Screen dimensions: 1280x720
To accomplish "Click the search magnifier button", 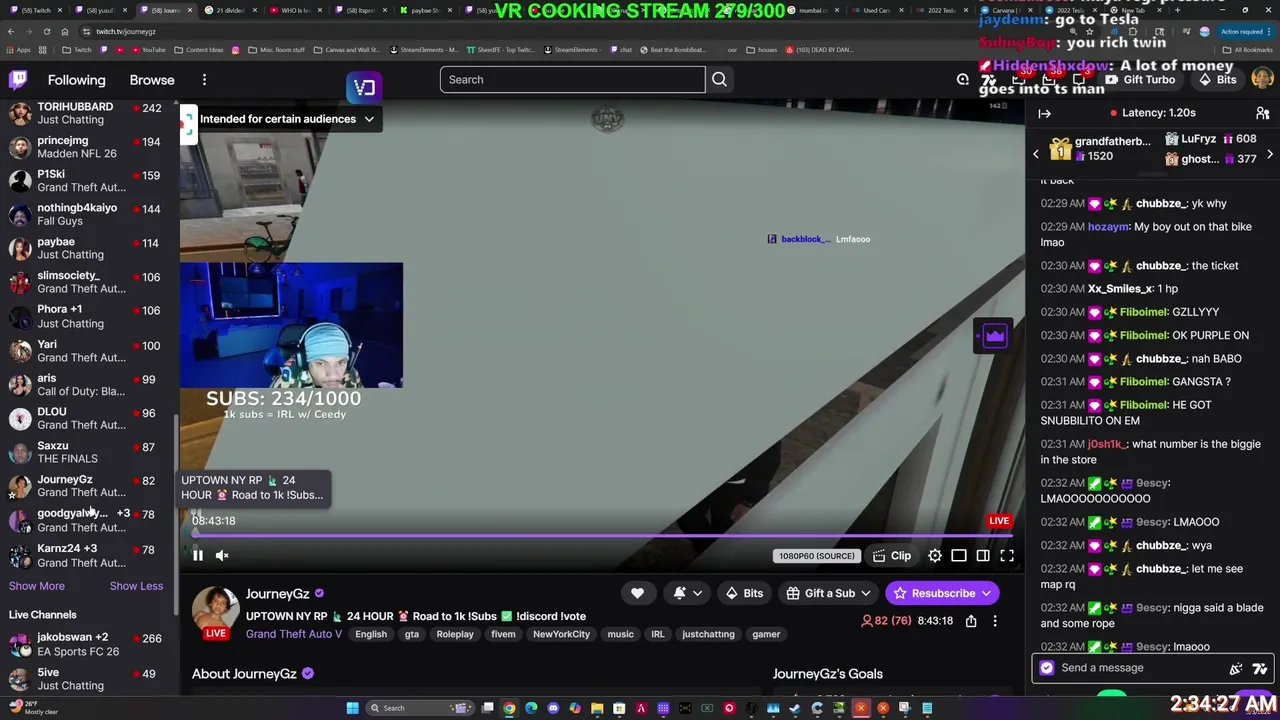I will click(x=719, y=80).
